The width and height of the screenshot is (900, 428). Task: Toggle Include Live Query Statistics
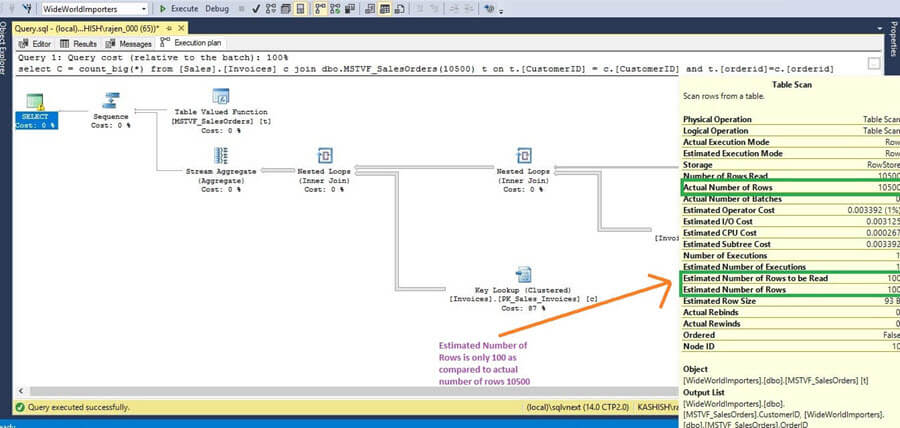click(335, 9)
